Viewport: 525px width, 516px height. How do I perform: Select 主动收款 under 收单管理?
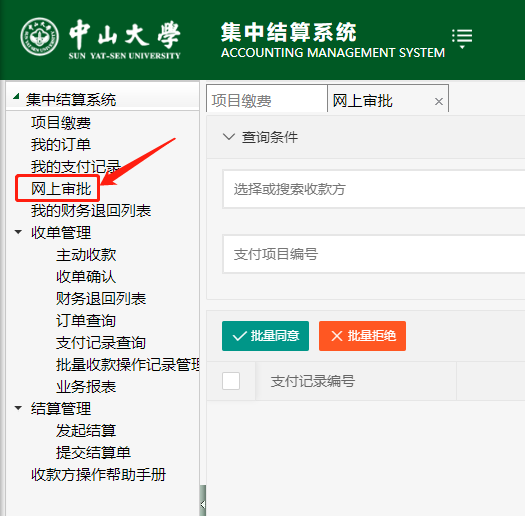pyautogui.click(x=86, y=255)
